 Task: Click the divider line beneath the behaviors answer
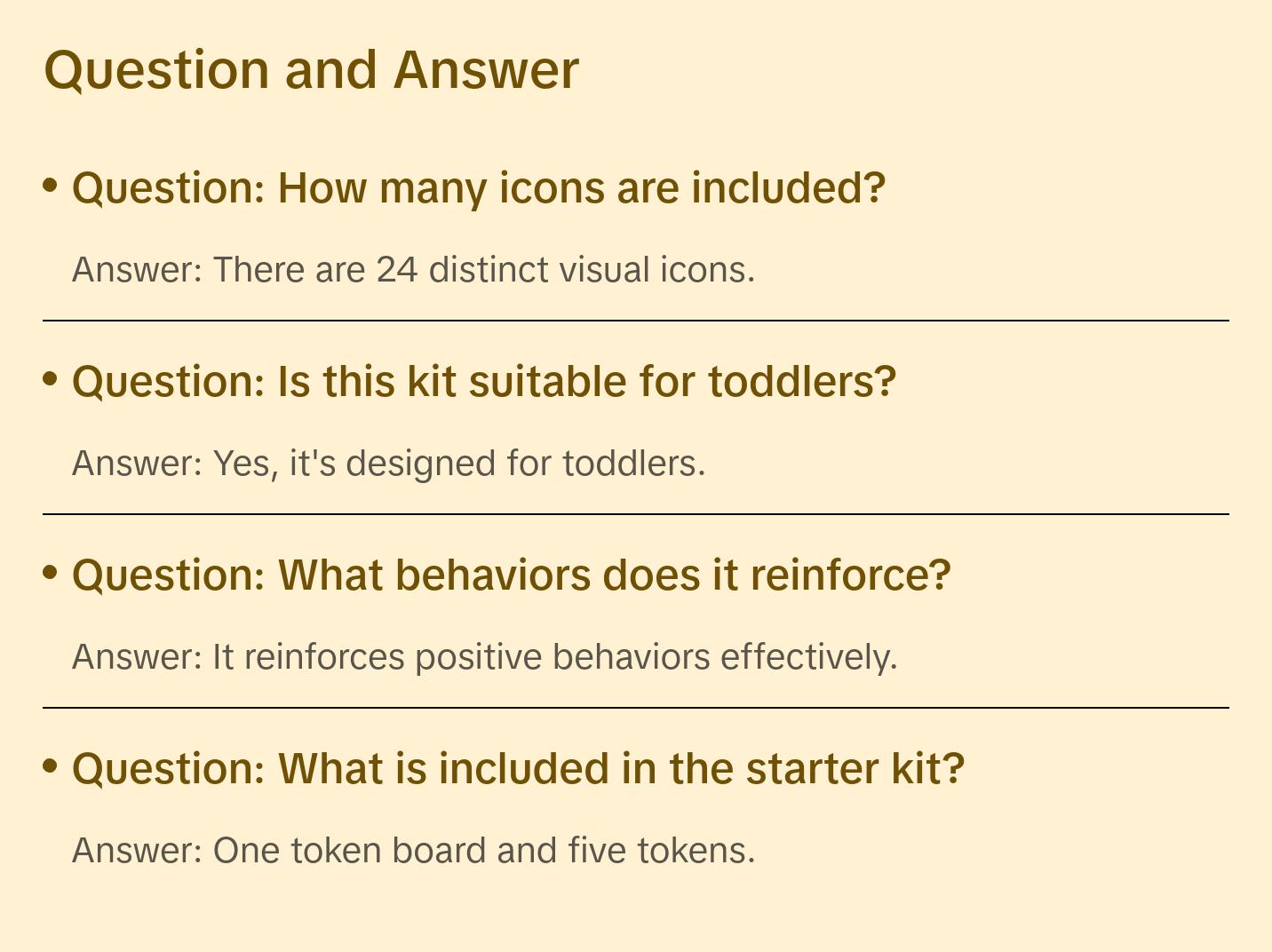(x=636, y=708)
